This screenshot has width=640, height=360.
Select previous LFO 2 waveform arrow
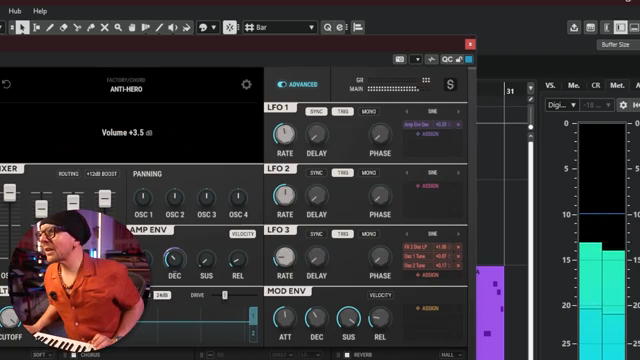click(407, 173)
